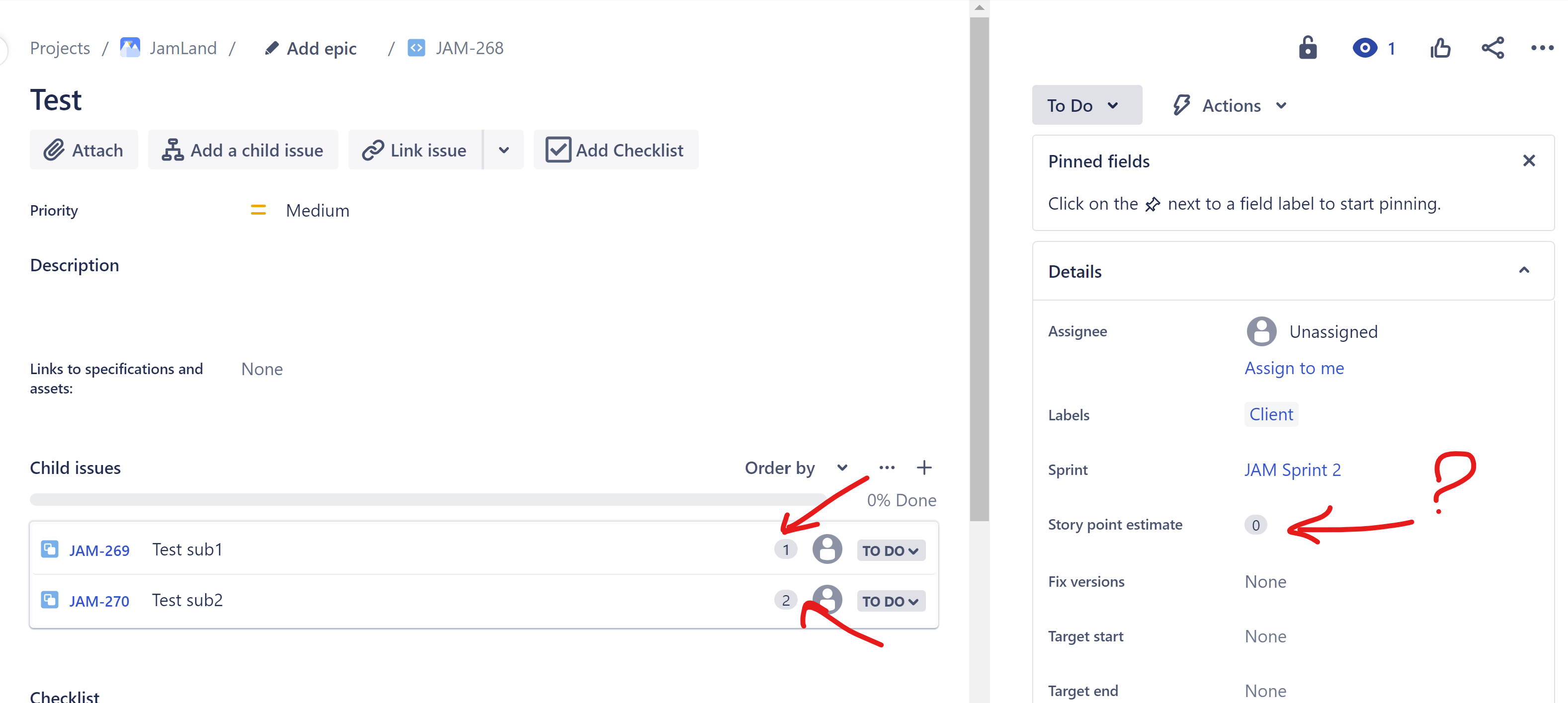This screenshot has height=703, width=1568.
Task: Click the Medium priority field
Action: pyautogui.click(x=300, y=210)
